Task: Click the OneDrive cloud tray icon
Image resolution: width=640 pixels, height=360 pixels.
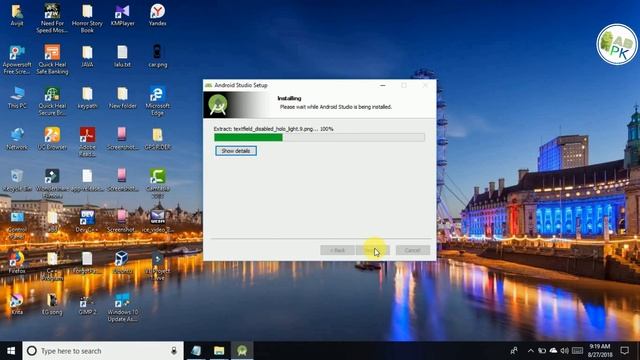Action: tap(553, 351)
